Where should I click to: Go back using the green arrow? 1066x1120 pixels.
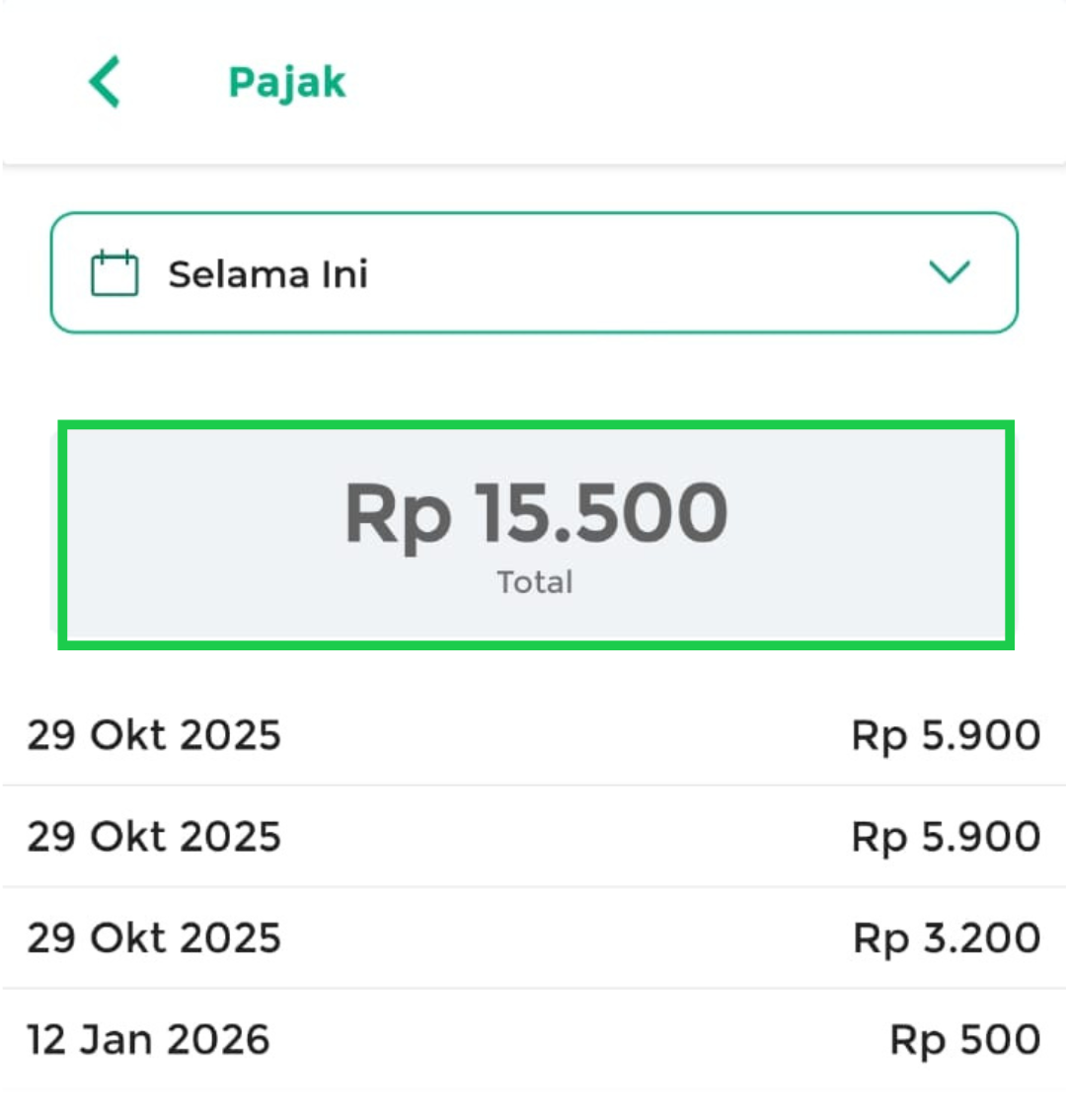click(105, 82)
